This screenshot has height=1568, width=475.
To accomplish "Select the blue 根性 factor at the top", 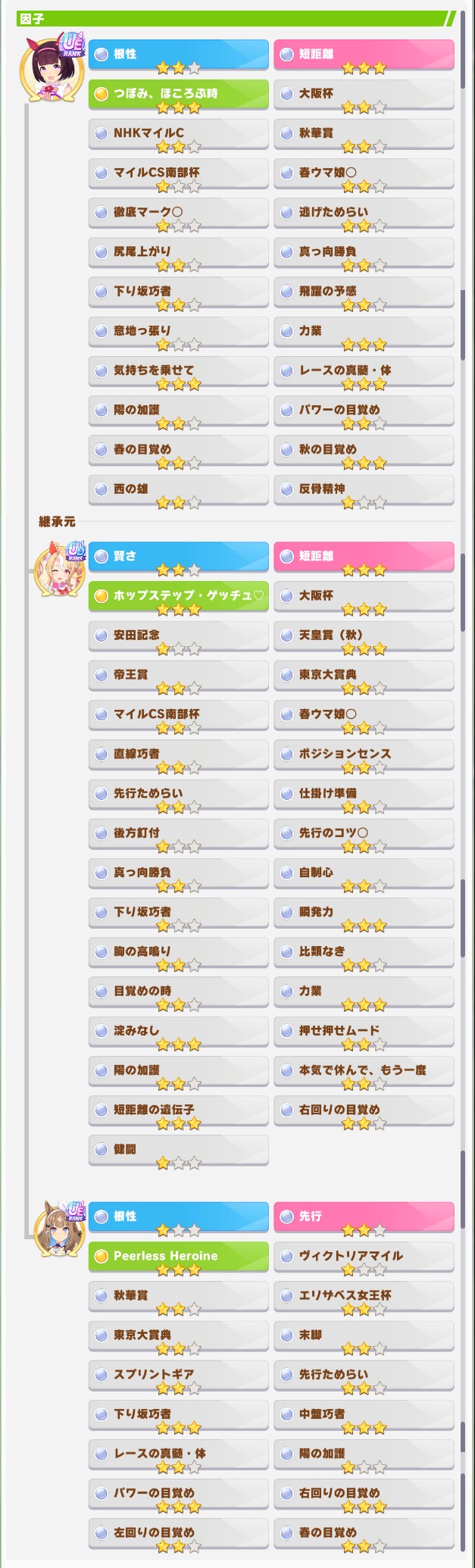I will (179, 56).
